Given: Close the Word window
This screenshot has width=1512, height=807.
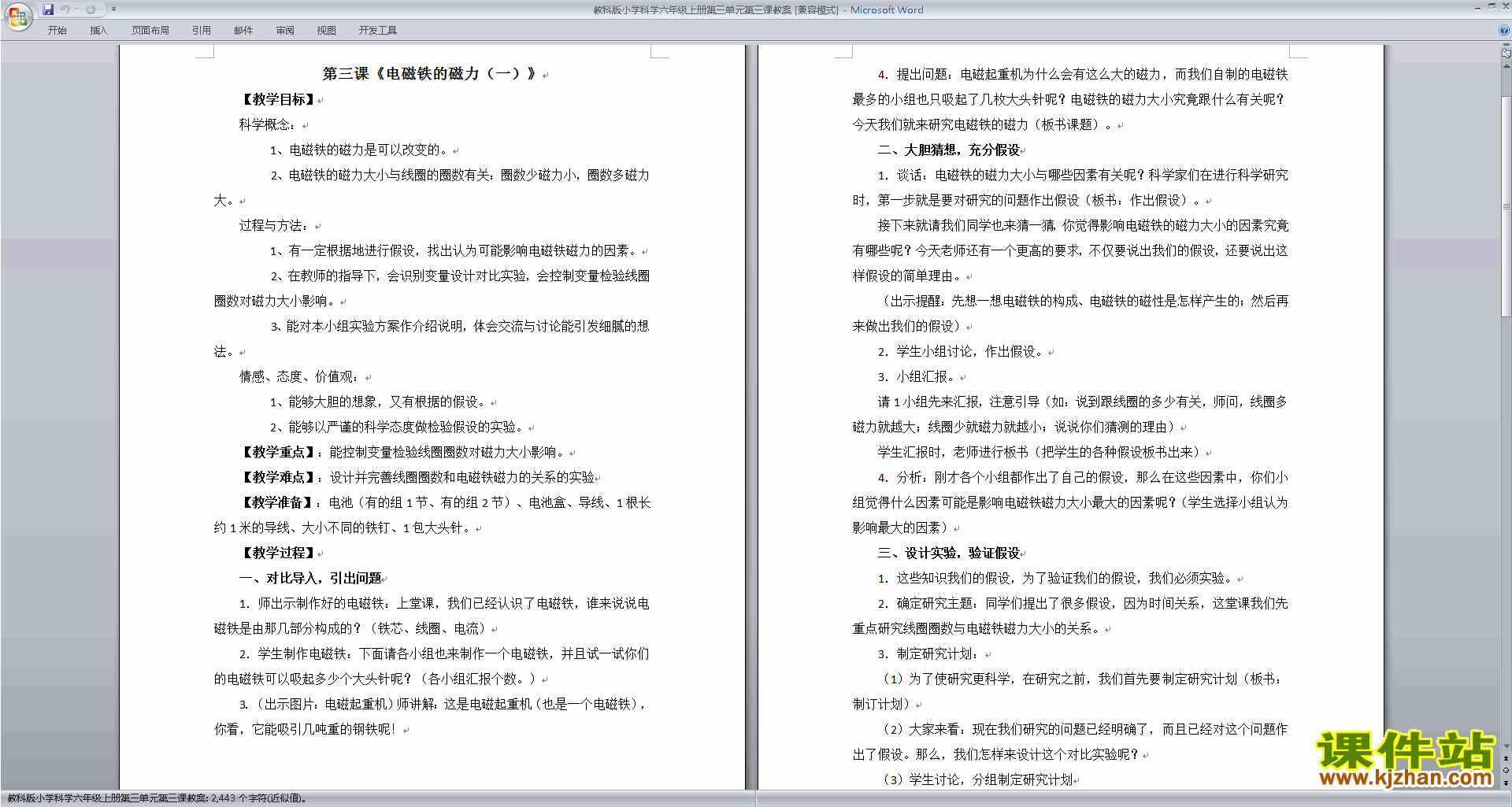Looking at the screenshot, I should pos(1505,6).
